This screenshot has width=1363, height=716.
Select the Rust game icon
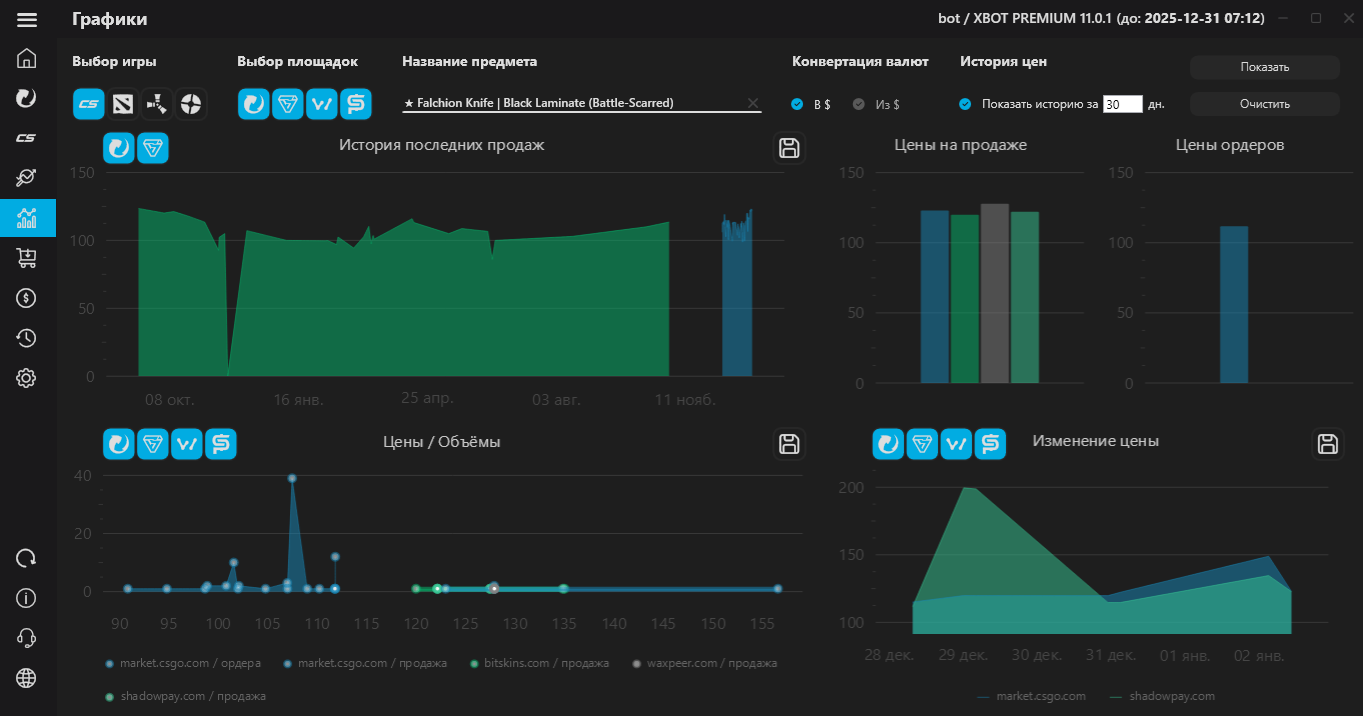pos(157,103)
